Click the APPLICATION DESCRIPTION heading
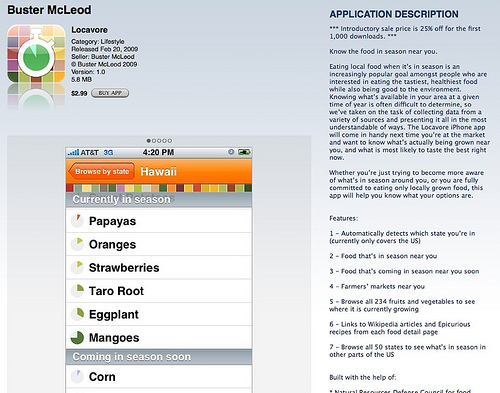The image size is (500, 393). pyautogui.click(x=394, y=14)
